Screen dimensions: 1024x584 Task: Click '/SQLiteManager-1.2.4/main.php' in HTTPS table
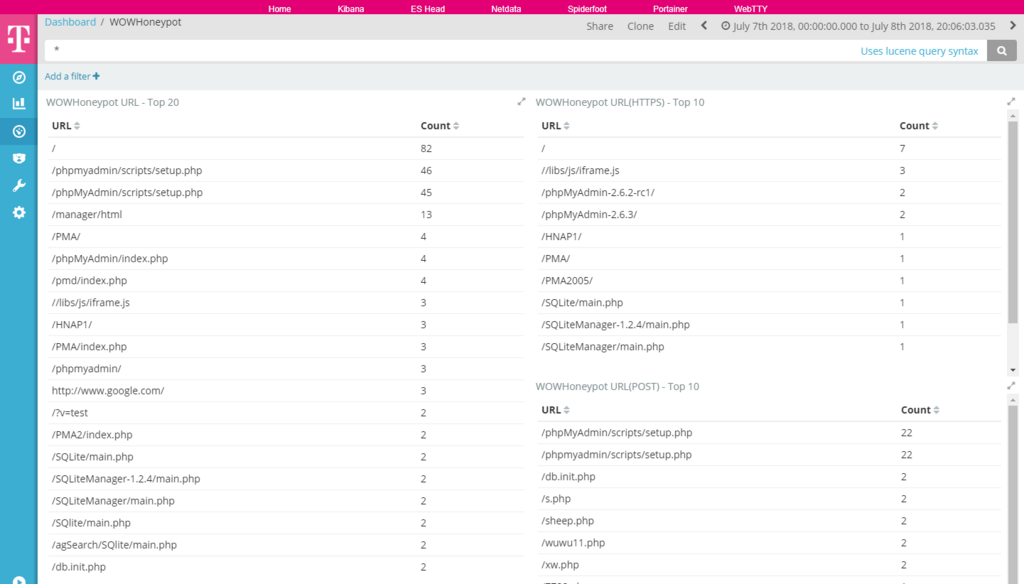tap(615, 325)
